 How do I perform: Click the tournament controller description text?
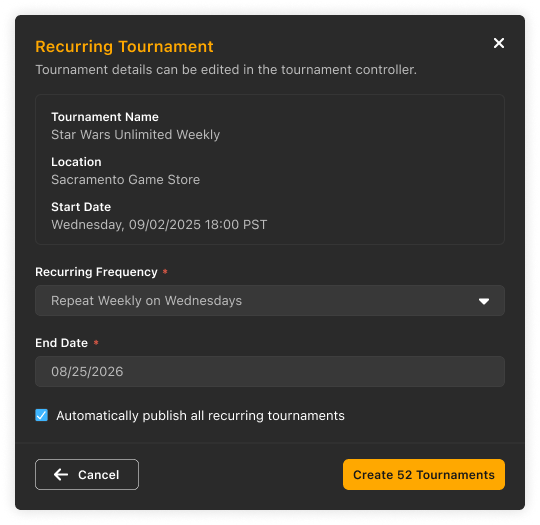[226, 70]
